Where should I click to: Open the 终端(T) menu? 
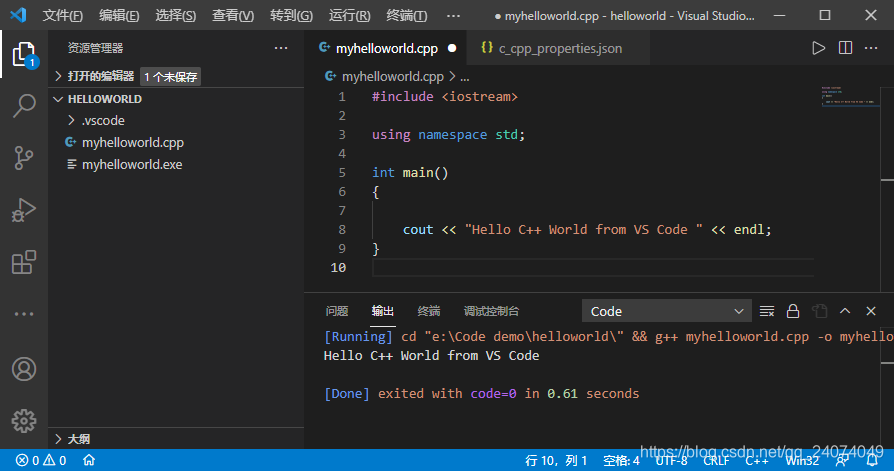[x=407, y=15]
